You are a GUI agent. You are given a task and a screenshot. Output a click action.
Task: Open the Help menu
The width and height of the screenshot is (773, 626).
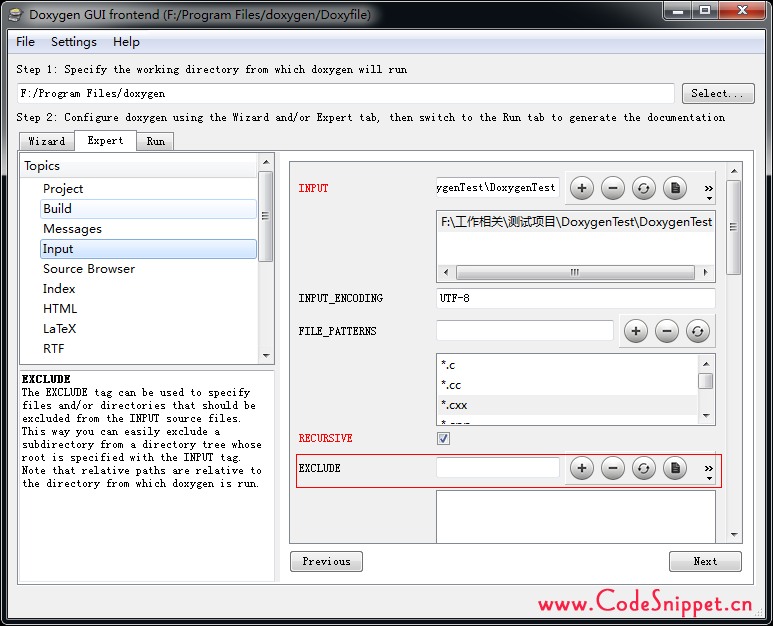[x=126, y=42]
